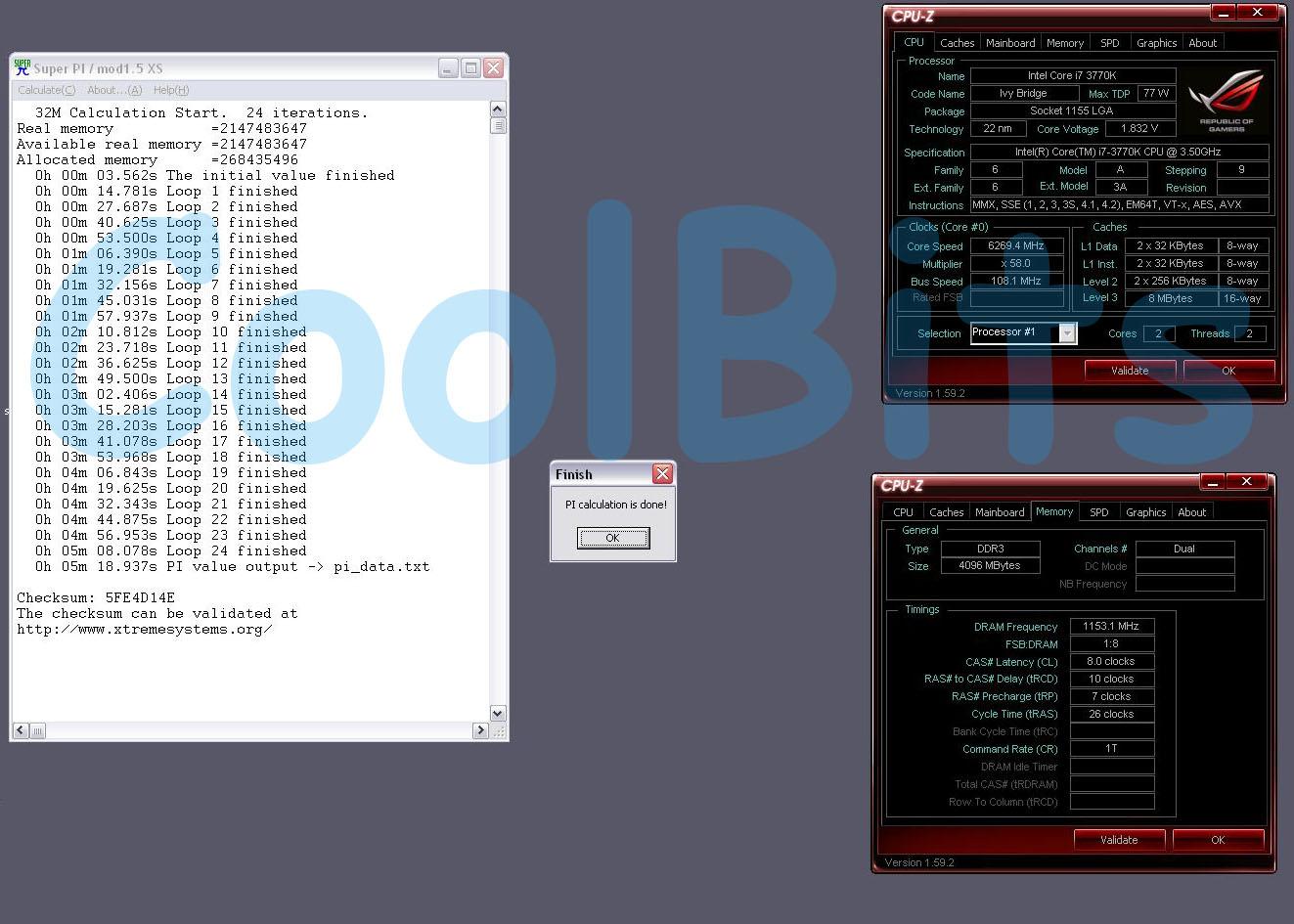Click the Level 3 8 MBytes cache value
The width and height of the screenshot is (1294, 924).
[x=1171, y=299]
